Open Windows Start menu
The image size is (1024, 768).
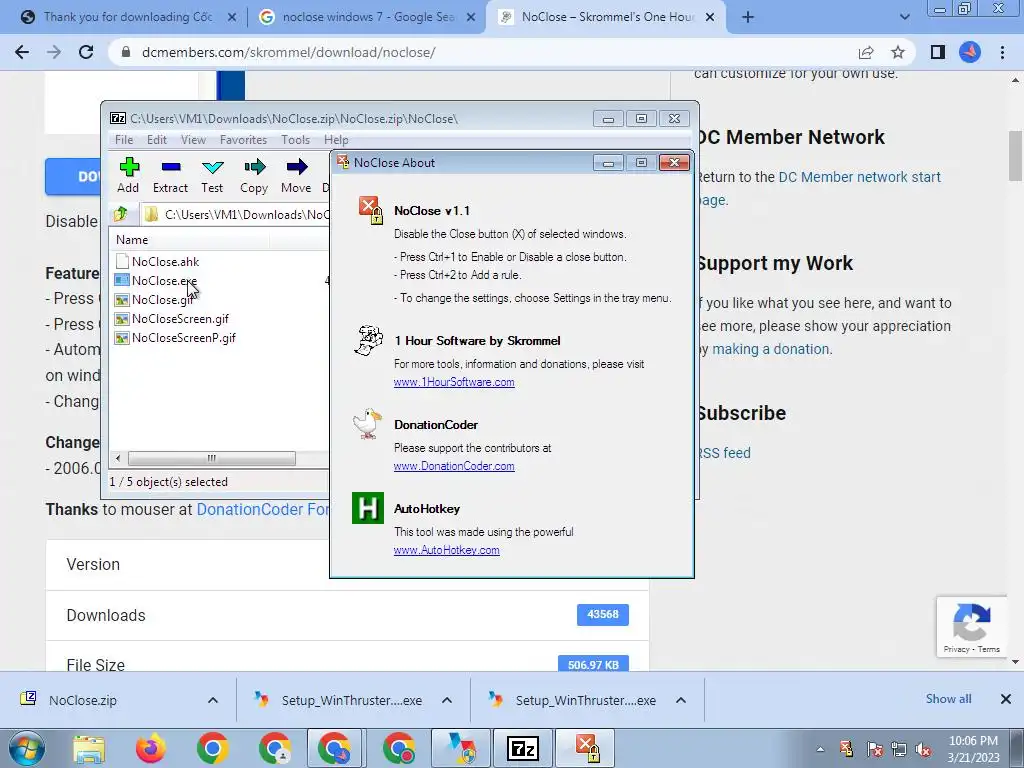point(26,748)
